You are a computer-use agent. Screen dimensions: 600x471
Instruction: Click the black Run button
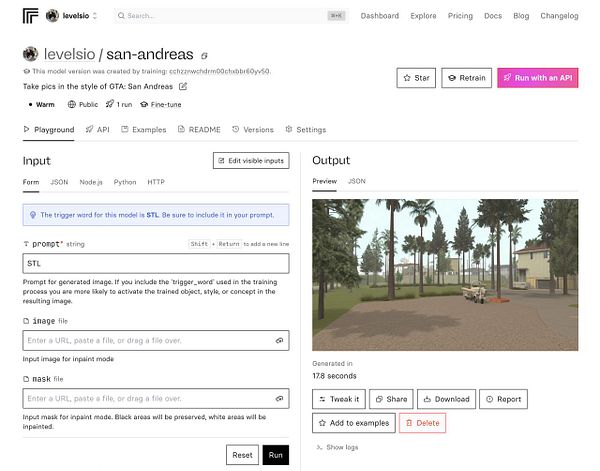pos(276,455)
